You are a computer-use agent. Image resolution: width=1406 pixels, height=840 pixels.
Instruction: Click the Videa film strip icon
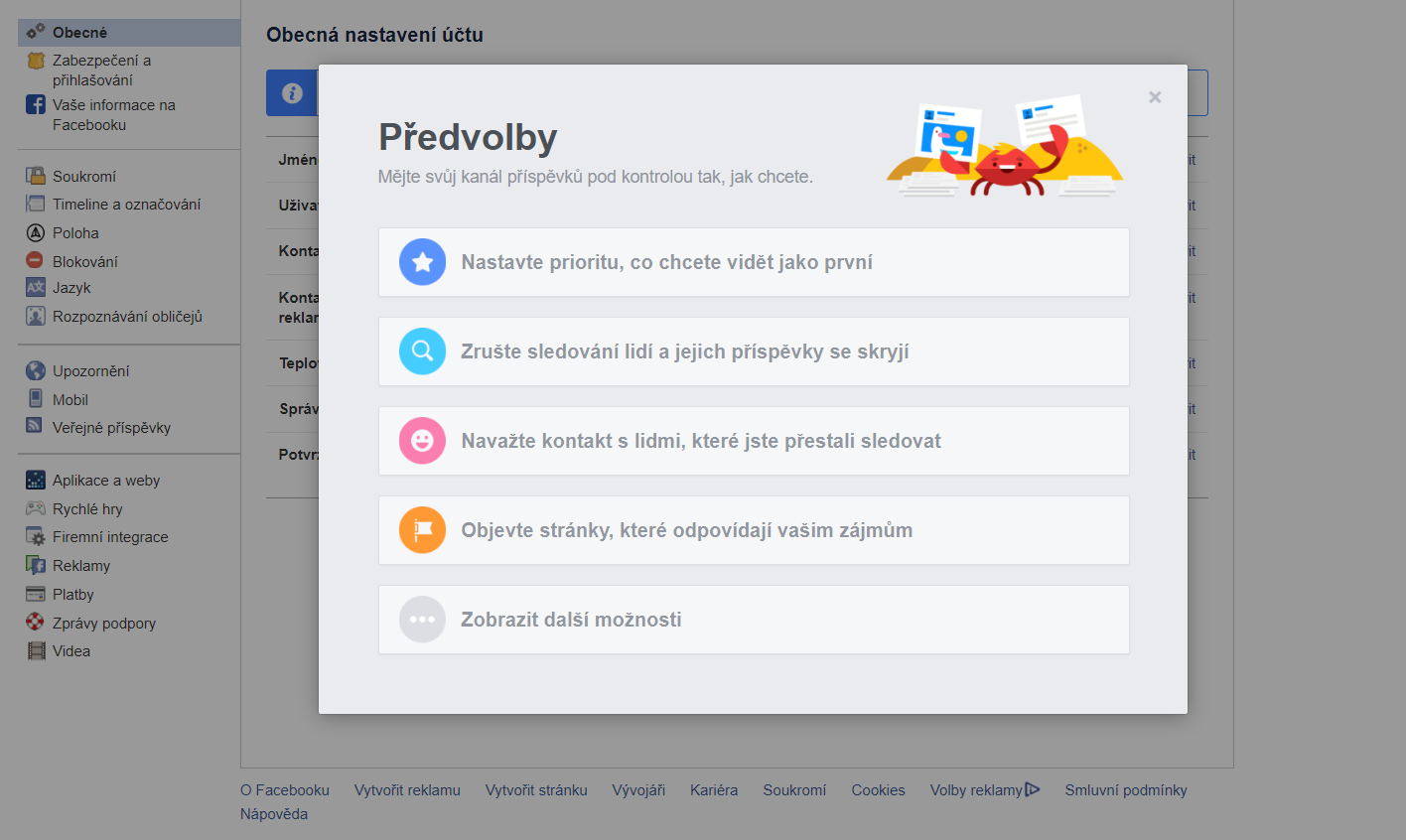[x=36, y=651]
